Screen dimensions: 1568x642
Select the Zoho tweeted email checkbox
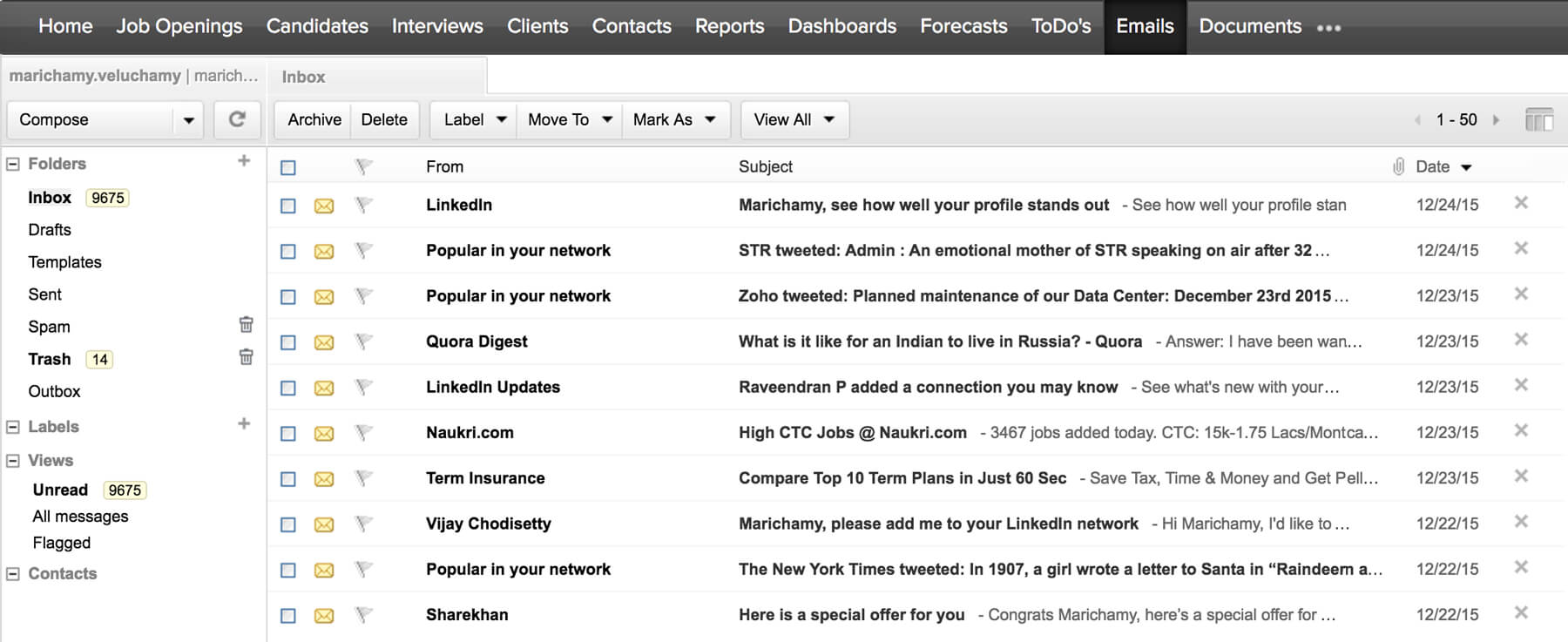click(x=288, y=297)
